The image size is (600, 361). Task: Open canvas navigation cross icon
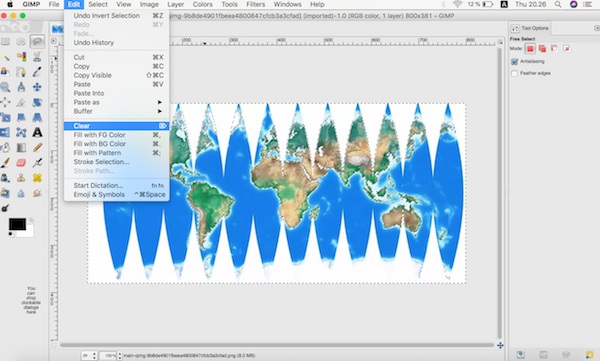tap(500, 345)
